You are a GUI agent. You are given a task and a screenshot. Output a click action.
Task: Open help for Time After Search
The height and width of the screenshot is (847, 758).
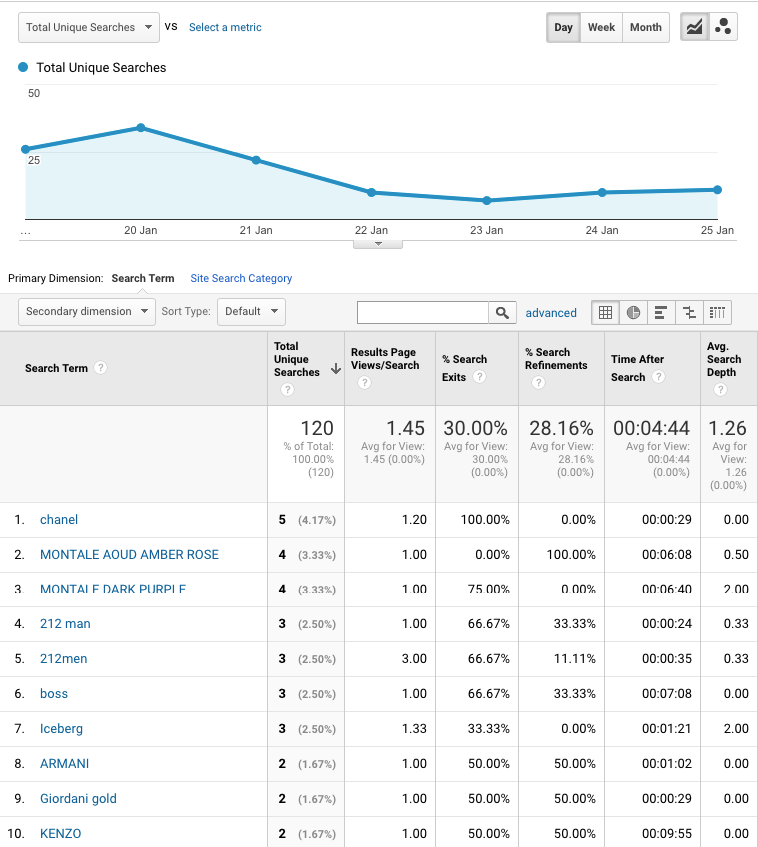coord(658,377)
